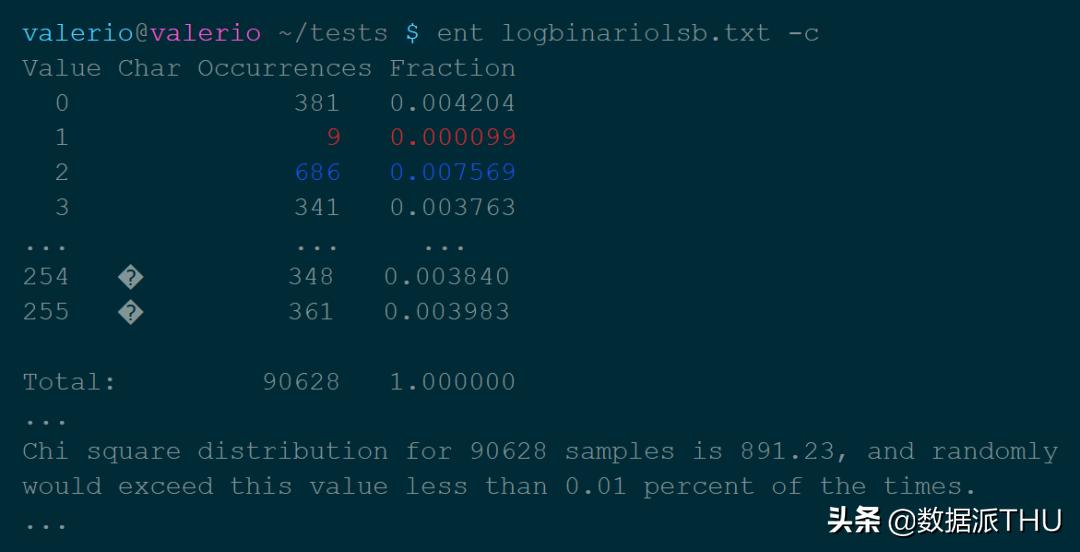Select the Total row's 90628 value
Screen dimensions: 1080x552
[x=301, y=382]
